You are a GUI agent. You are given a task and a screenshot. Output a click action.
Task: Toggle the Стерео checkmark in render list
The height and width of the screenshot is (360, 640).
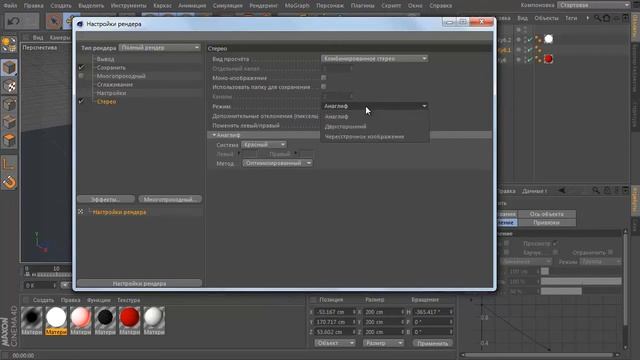82,101
